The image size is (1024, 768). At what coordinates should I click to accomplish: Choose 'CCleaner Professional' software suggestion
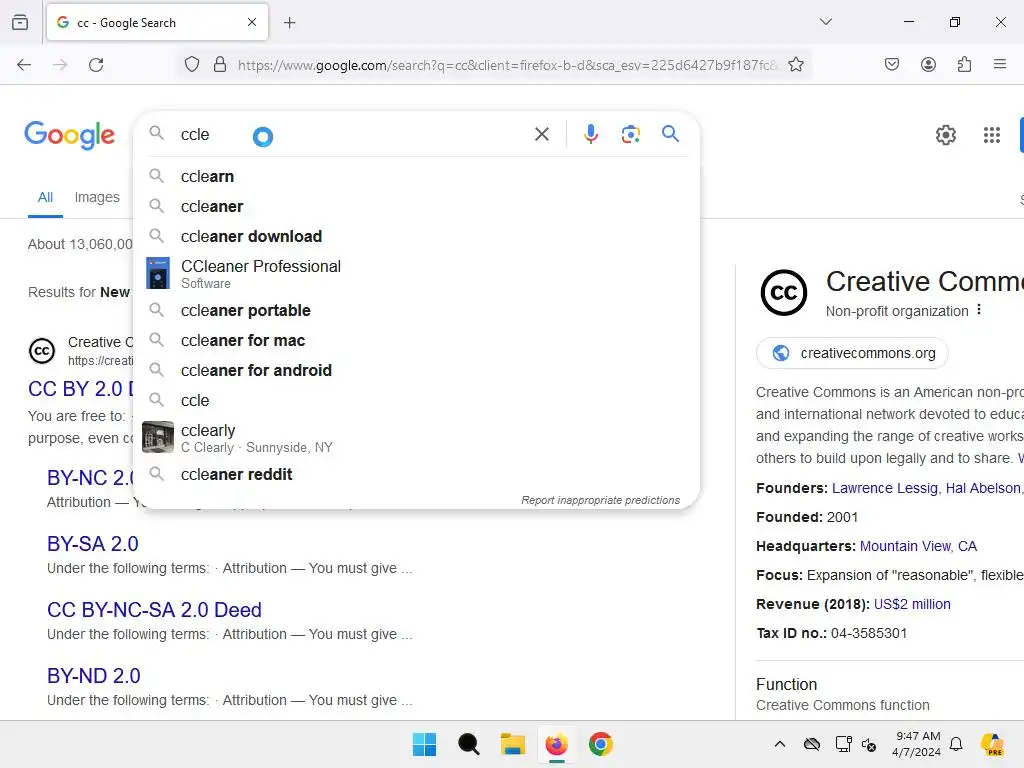tap(417, 274)
